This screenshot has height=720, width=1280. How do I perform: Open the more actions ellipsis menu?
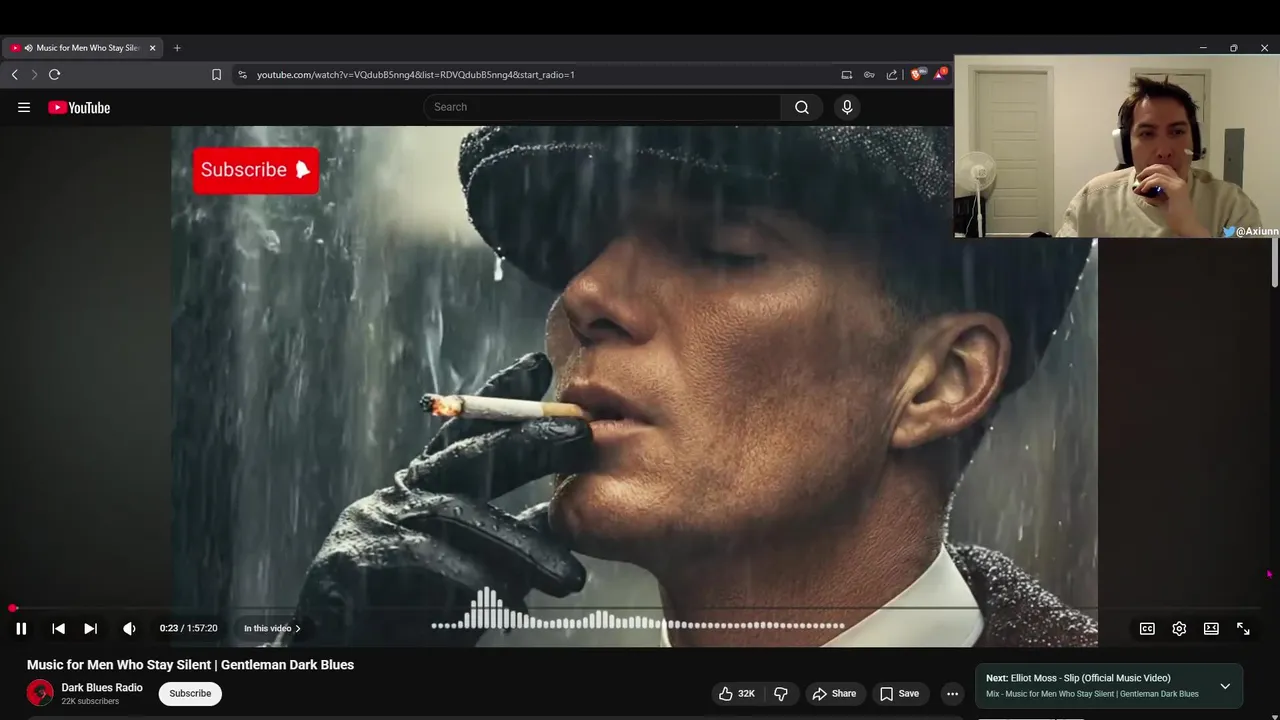pos(952,693)
